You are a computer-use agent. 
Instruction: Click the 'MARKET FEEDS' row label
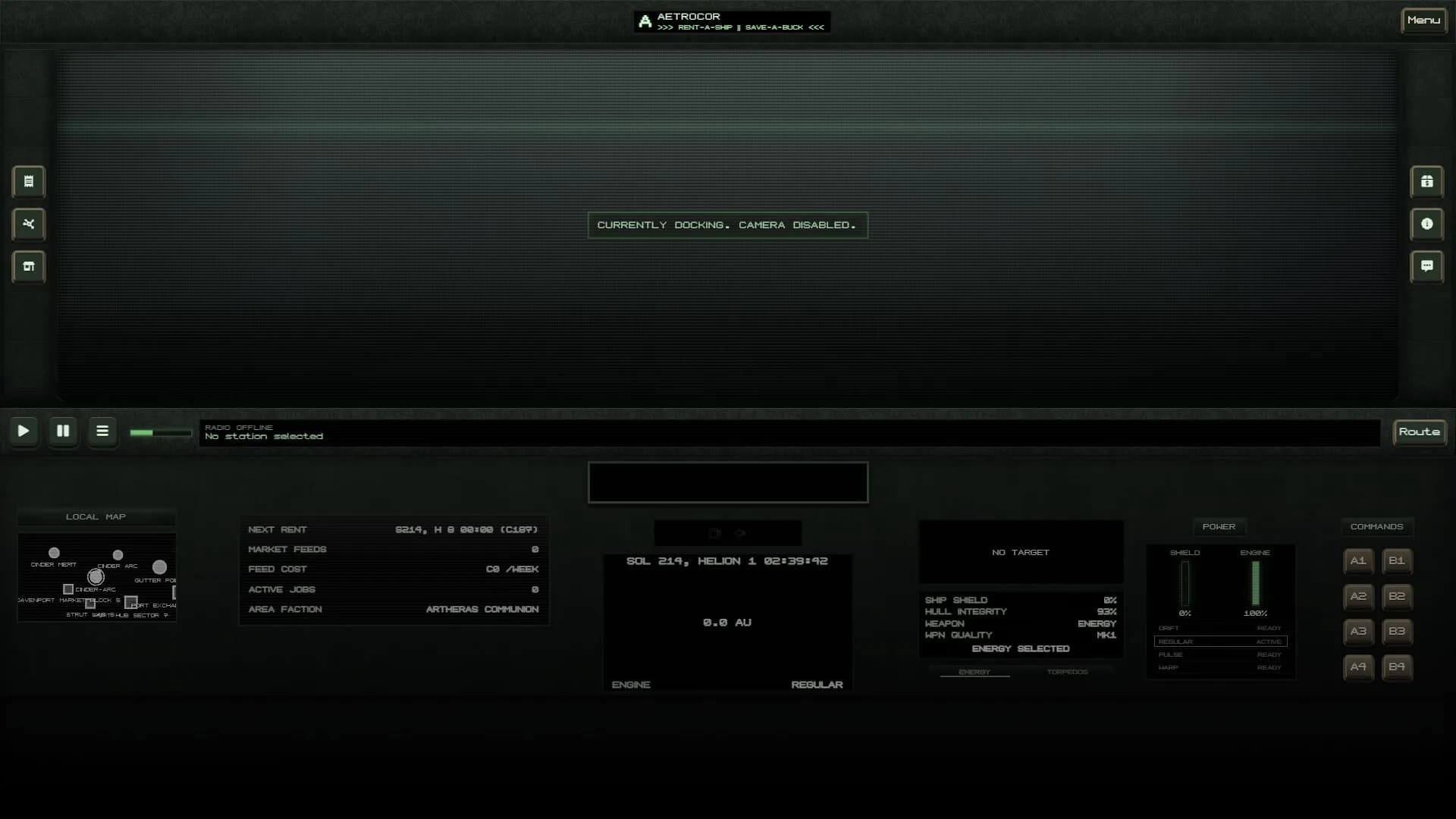pos(287,550)
